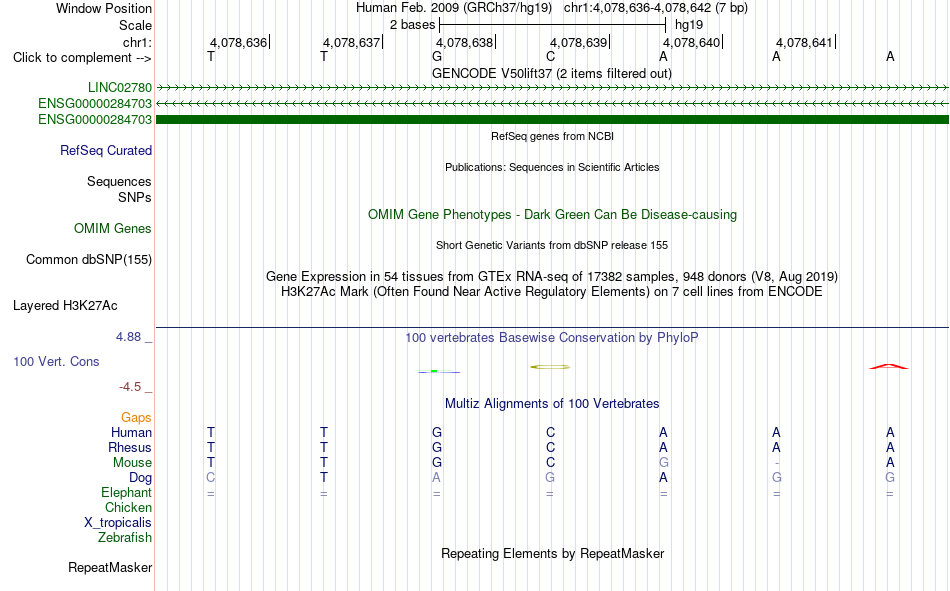Click the RepeatMasker track label

pyautogui.click(x=110, y=567)
